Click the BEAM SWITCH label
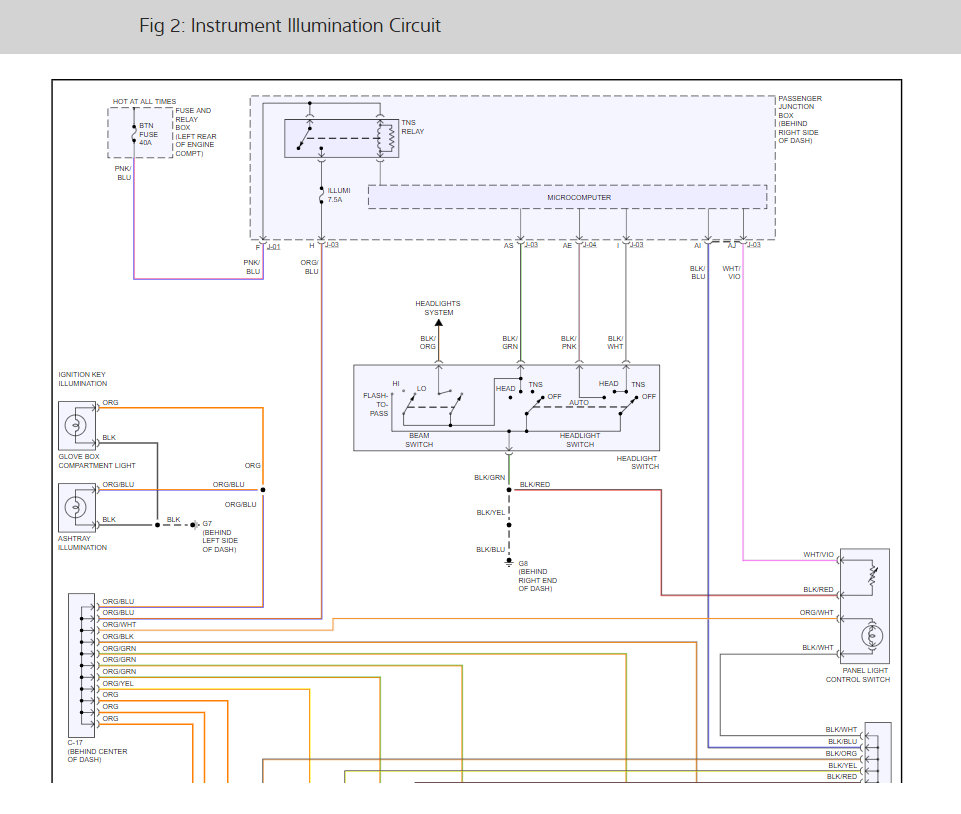The width and height of the screenshot is (961, 814). [x=419, y=440]
